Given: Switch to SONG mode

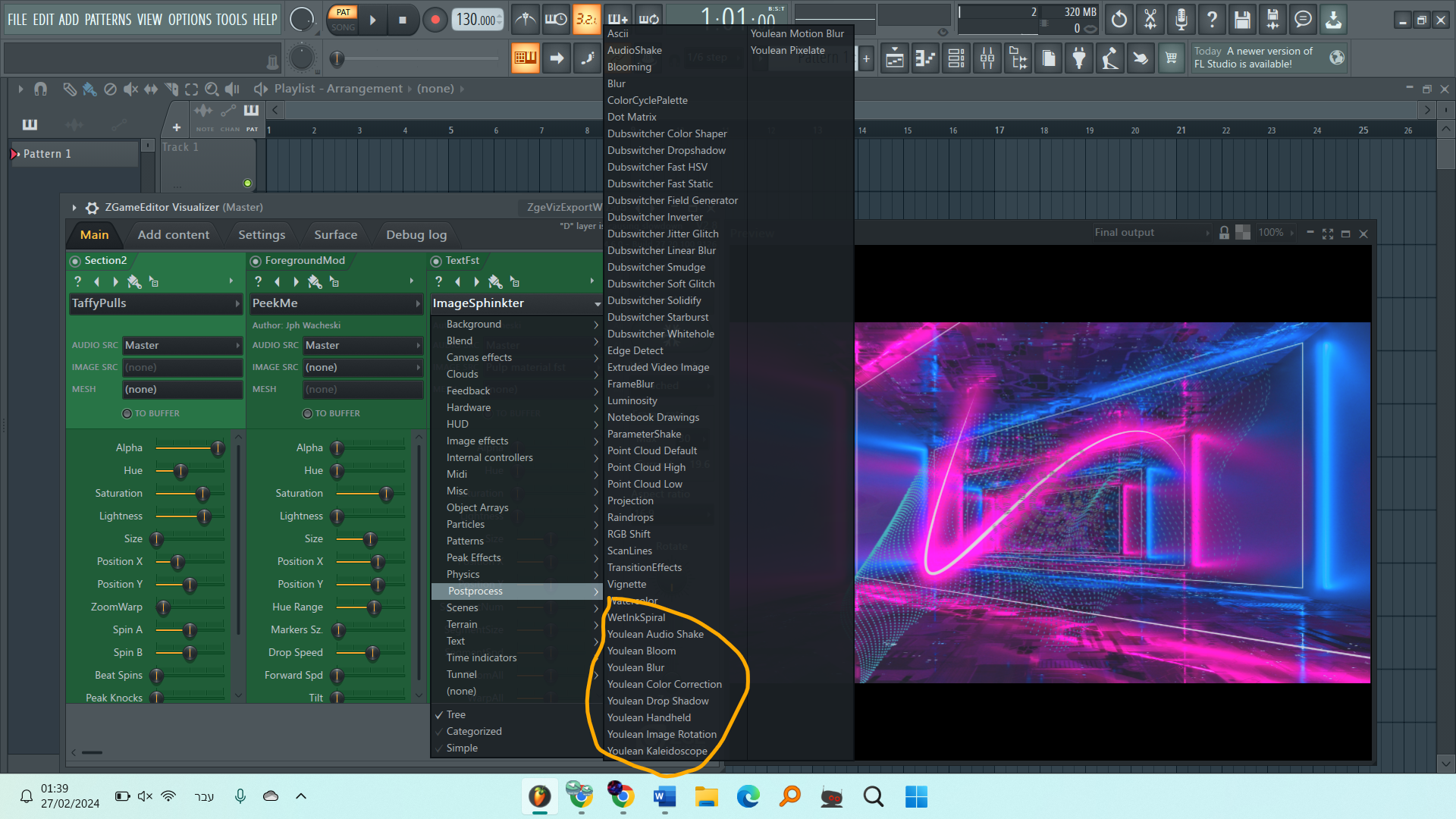Looking at the screenshot, I should pyautogui.click(x=343, y=27).
